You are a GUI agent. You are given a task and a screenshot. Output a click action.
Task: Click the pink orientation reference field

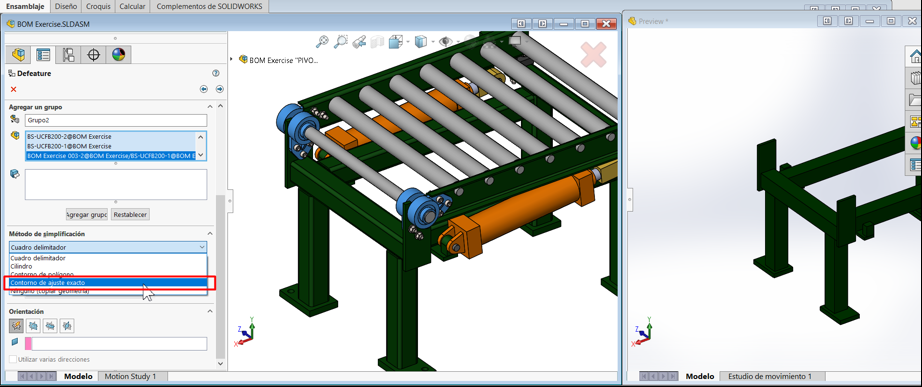pyautogui.click(x=116, y=343)
